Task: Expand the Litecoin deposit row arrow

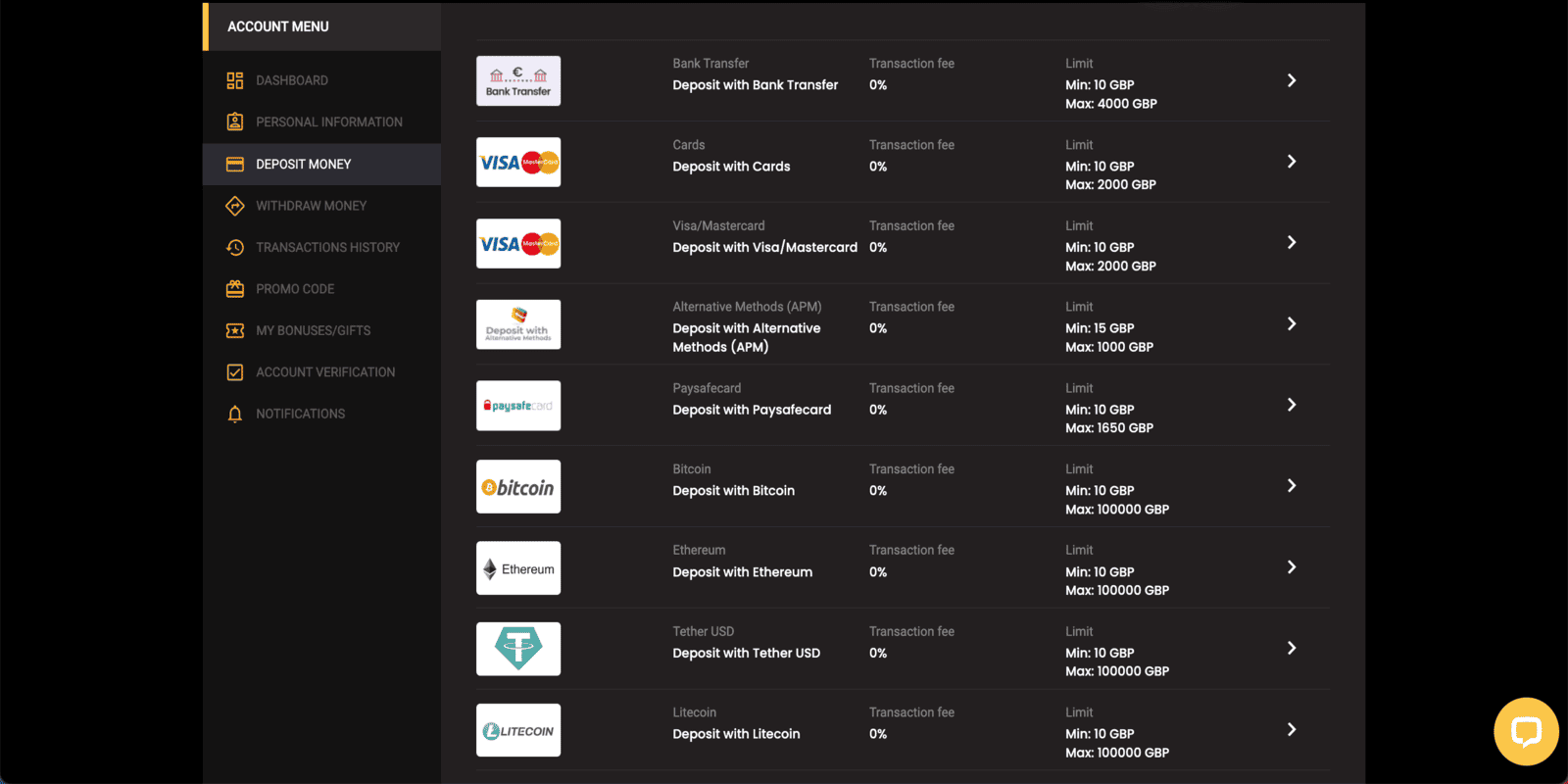Action: tap(1292, 729)
